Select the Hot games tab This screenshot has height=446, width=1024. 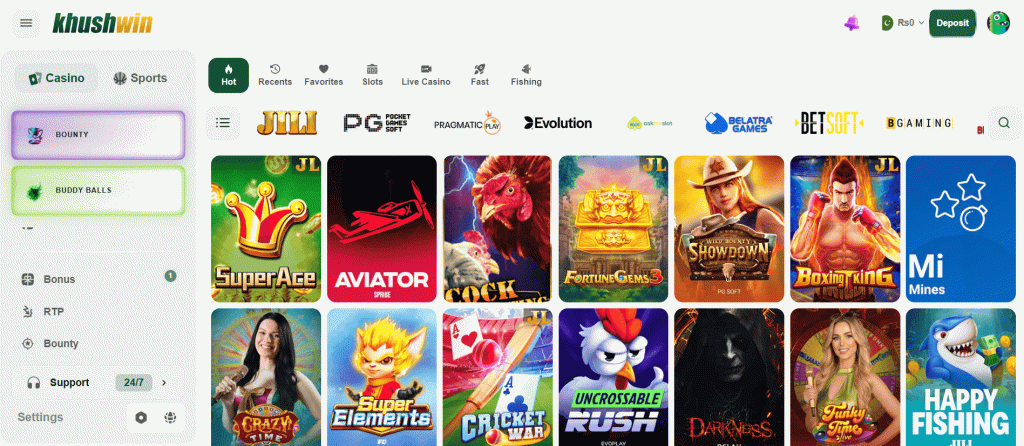click(x=229, y=76)
